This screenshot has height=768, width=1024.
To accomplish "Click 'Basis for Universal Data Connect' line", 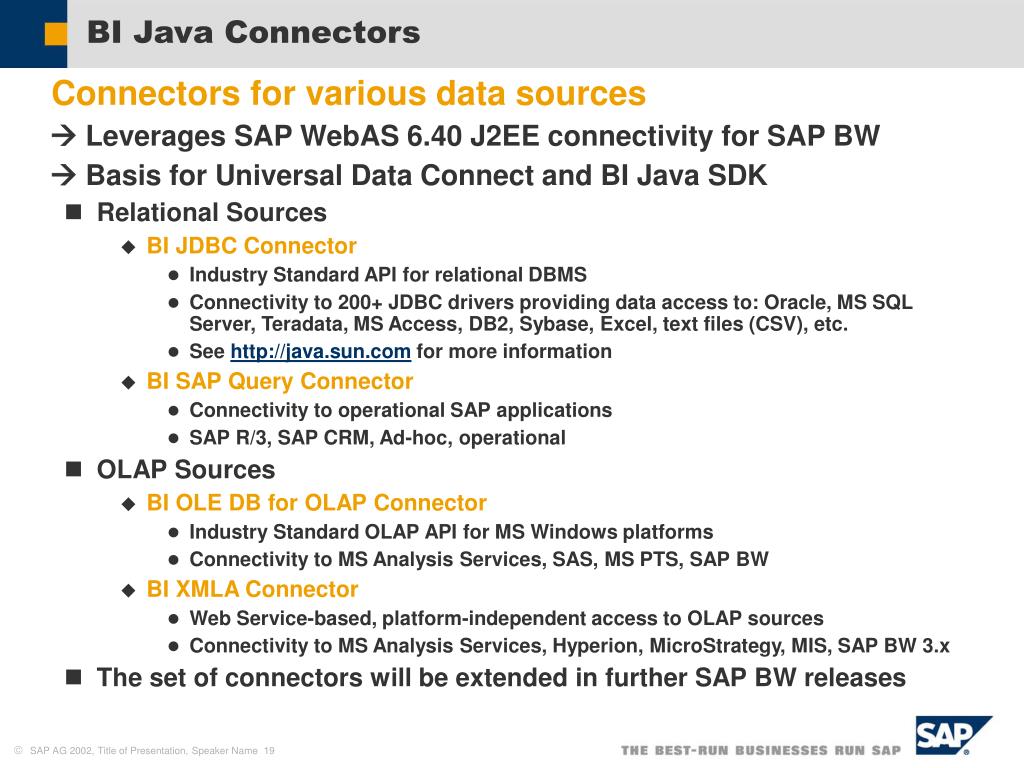I will (x=426, y=176).
